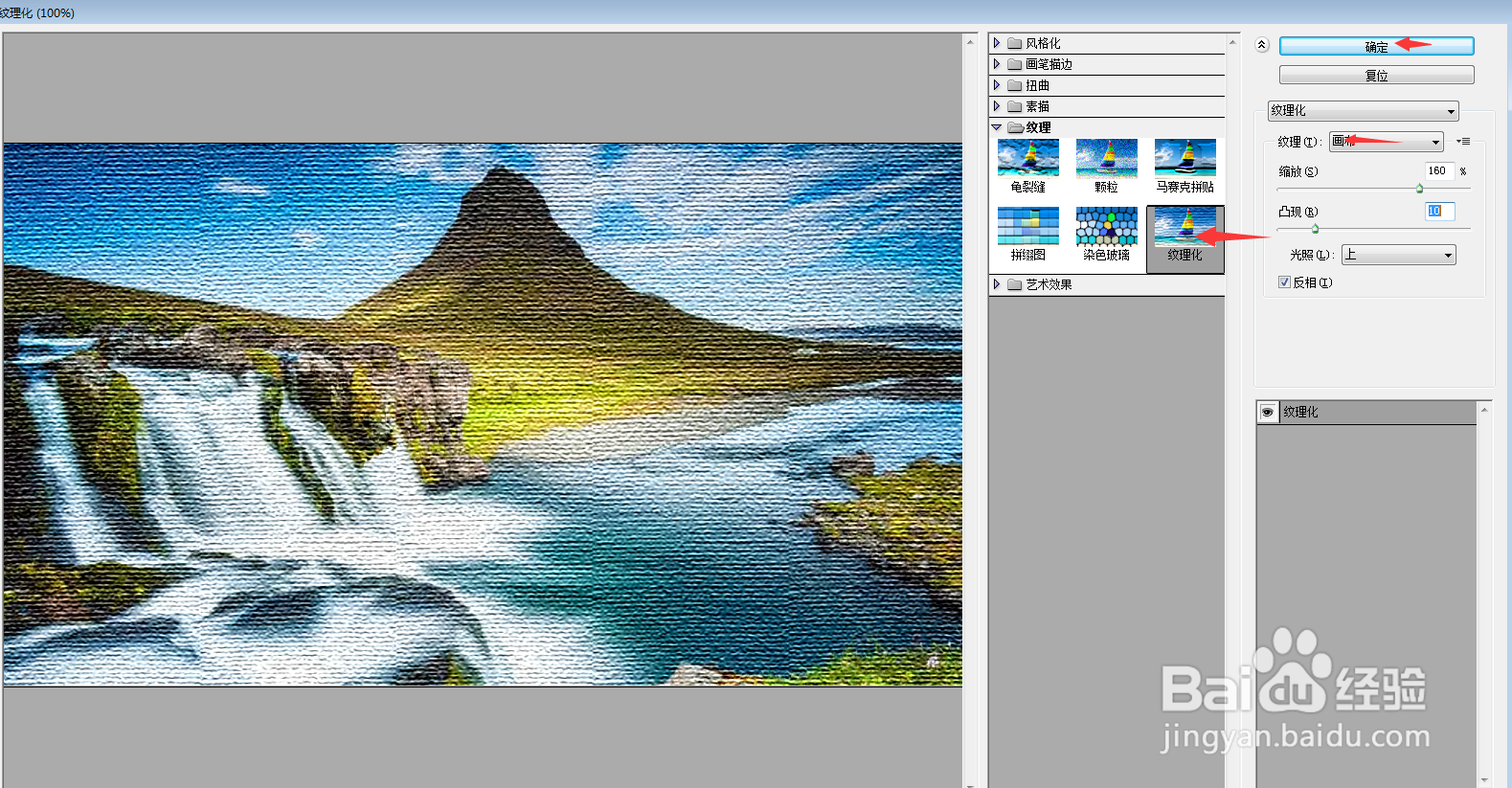
Task: Expand the 风格化 category triangle
Action: click(997, 43)
